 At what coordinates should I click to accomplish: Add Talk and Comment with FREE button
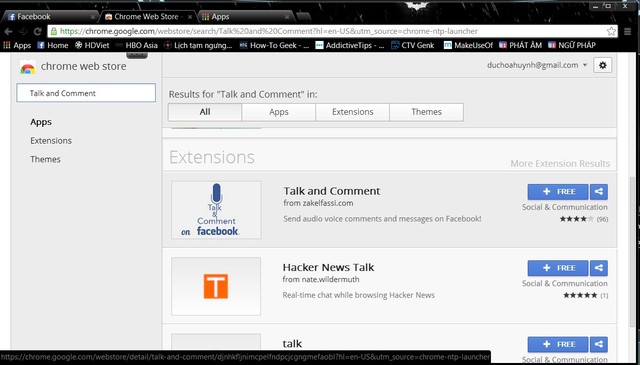coord(558,192)
